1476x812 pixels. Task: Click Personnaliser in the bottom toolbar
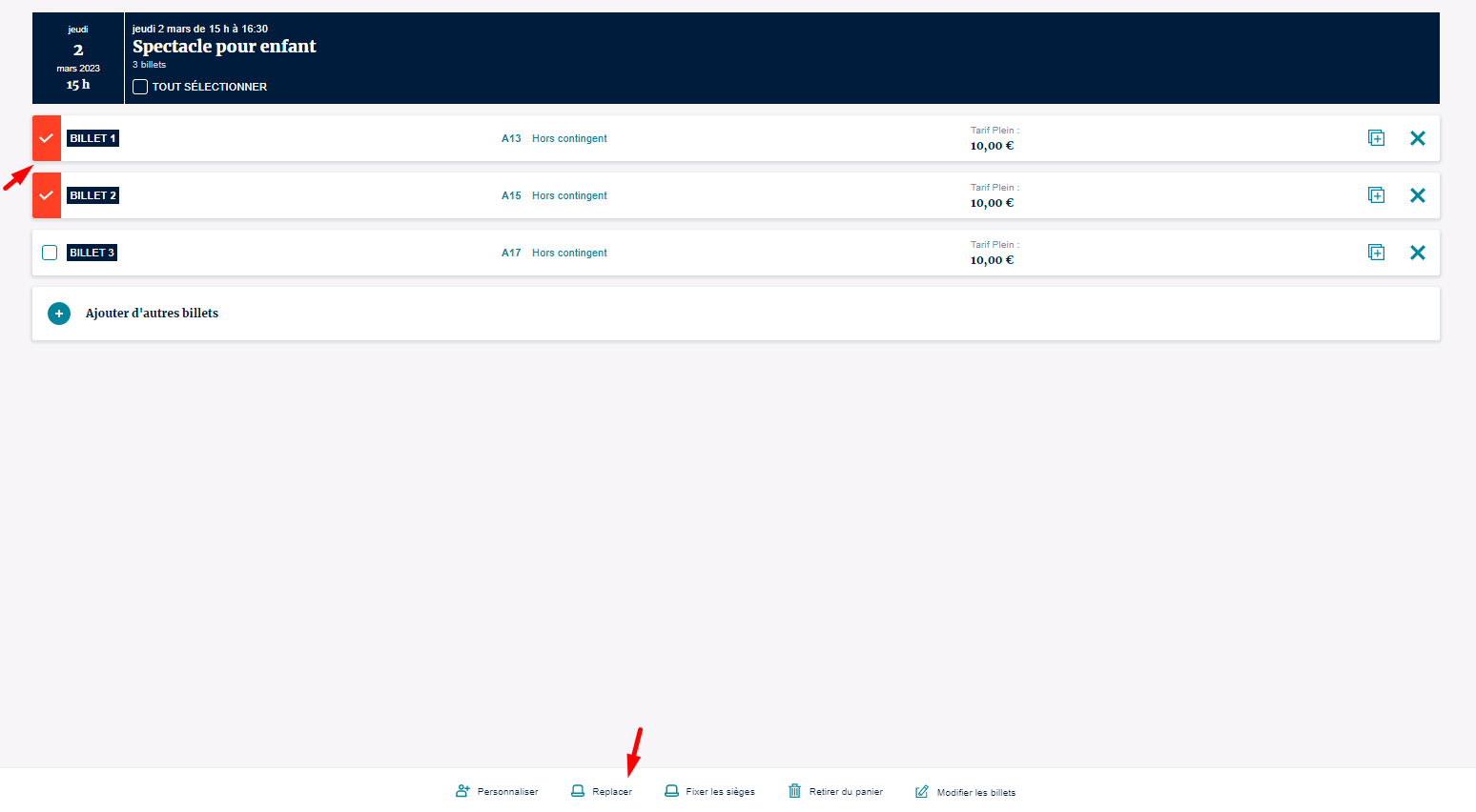point(497,791)
